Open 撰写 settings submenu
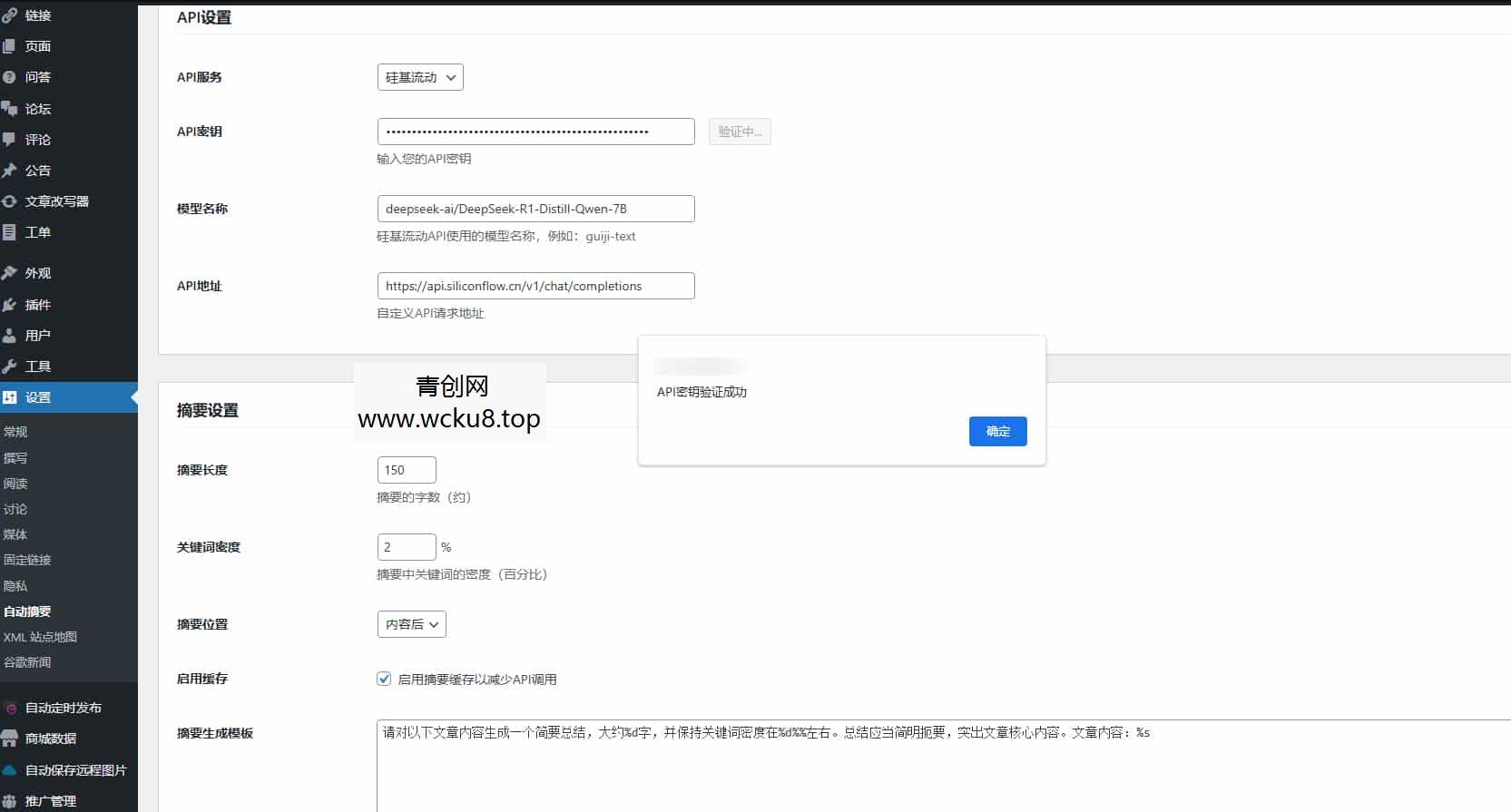 coord(15,458)
